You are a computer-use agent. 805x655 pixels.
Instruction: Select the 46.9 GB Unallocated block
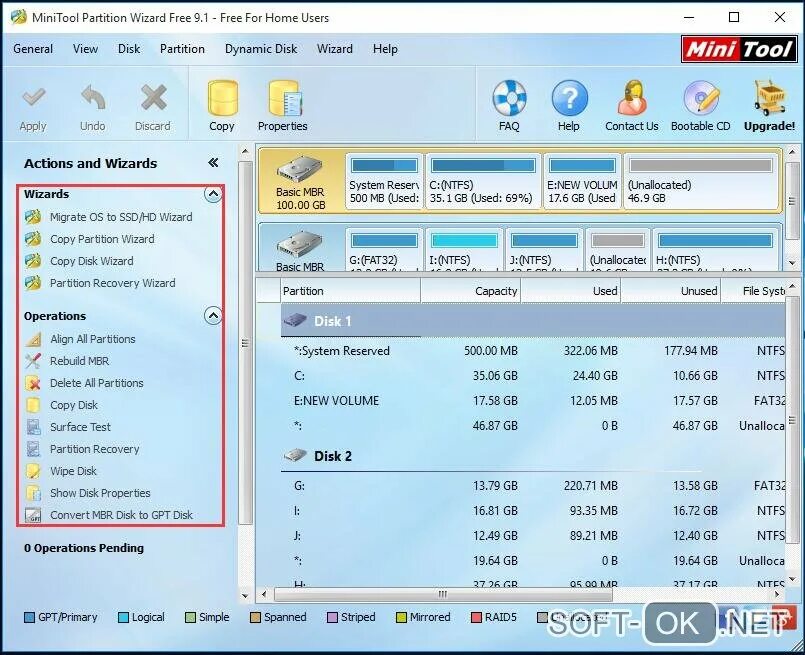(701, 181)
